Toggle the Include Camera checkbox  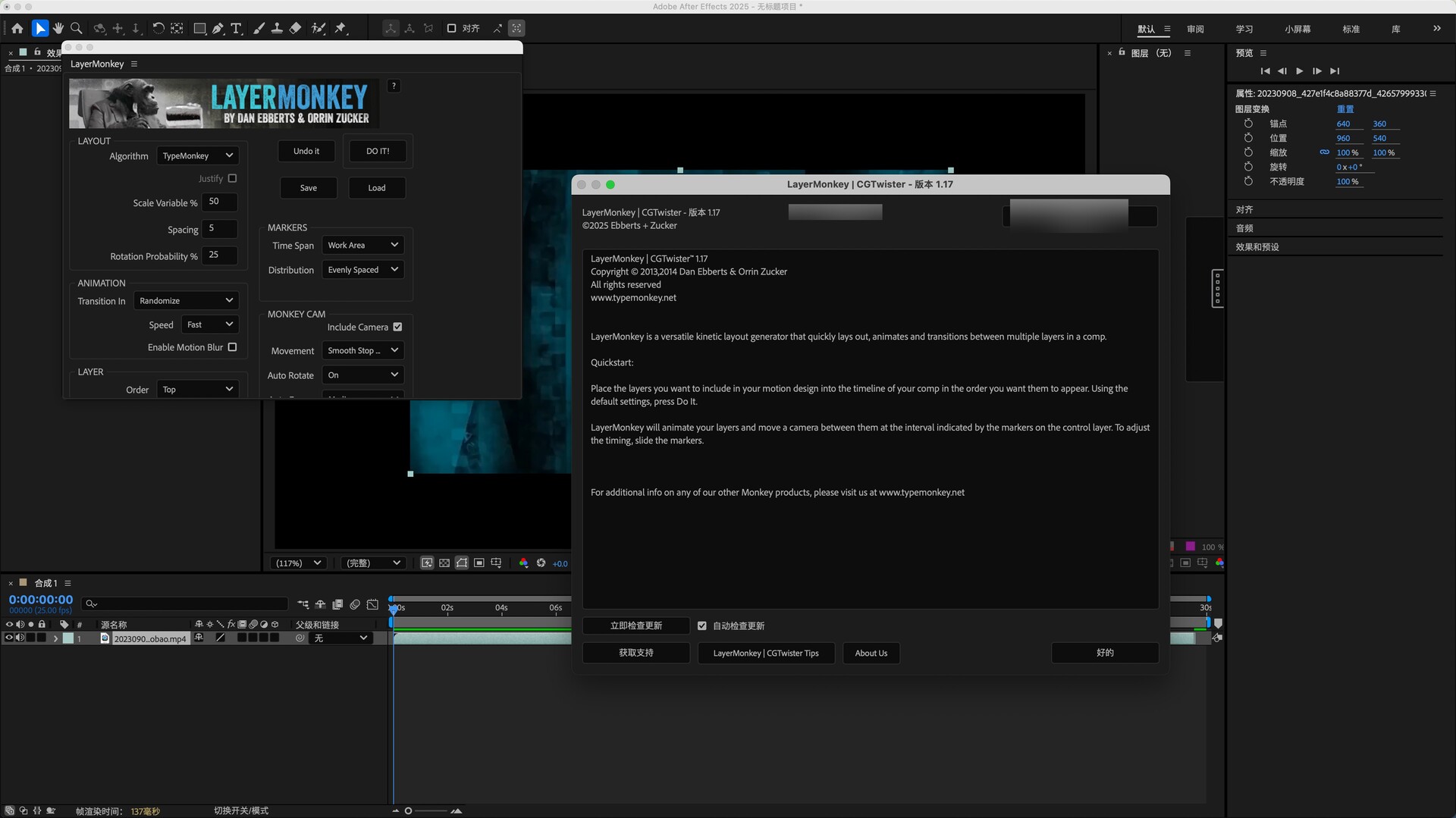point(397,327)
